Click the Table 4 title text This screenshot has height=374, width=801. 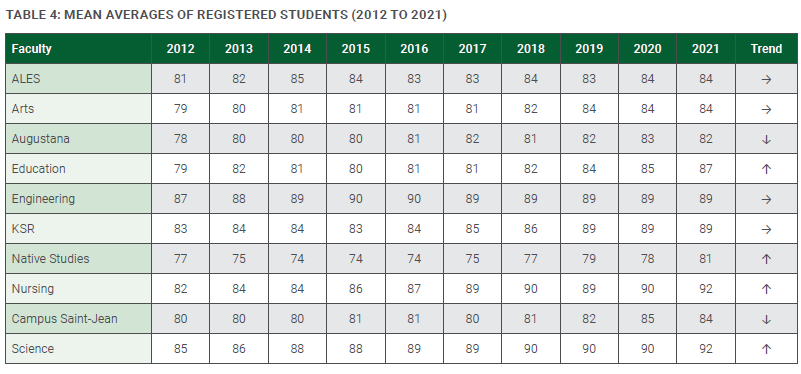point(226,15)
